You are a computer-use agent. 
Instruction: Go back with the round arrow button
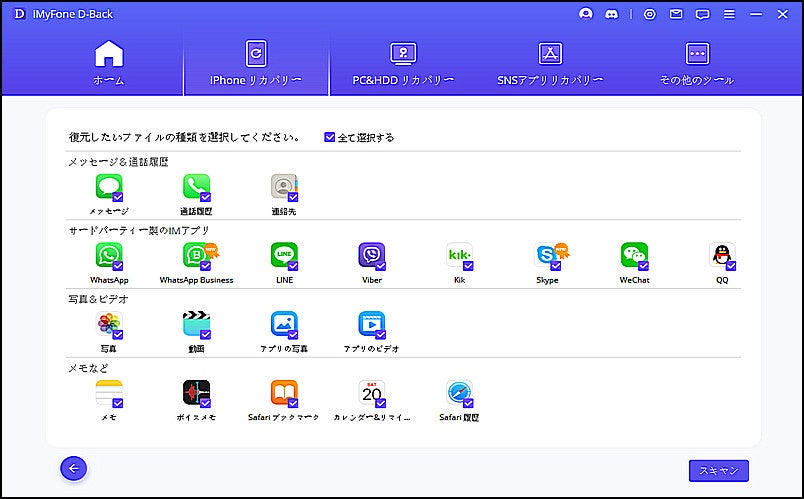pos(73,468)
